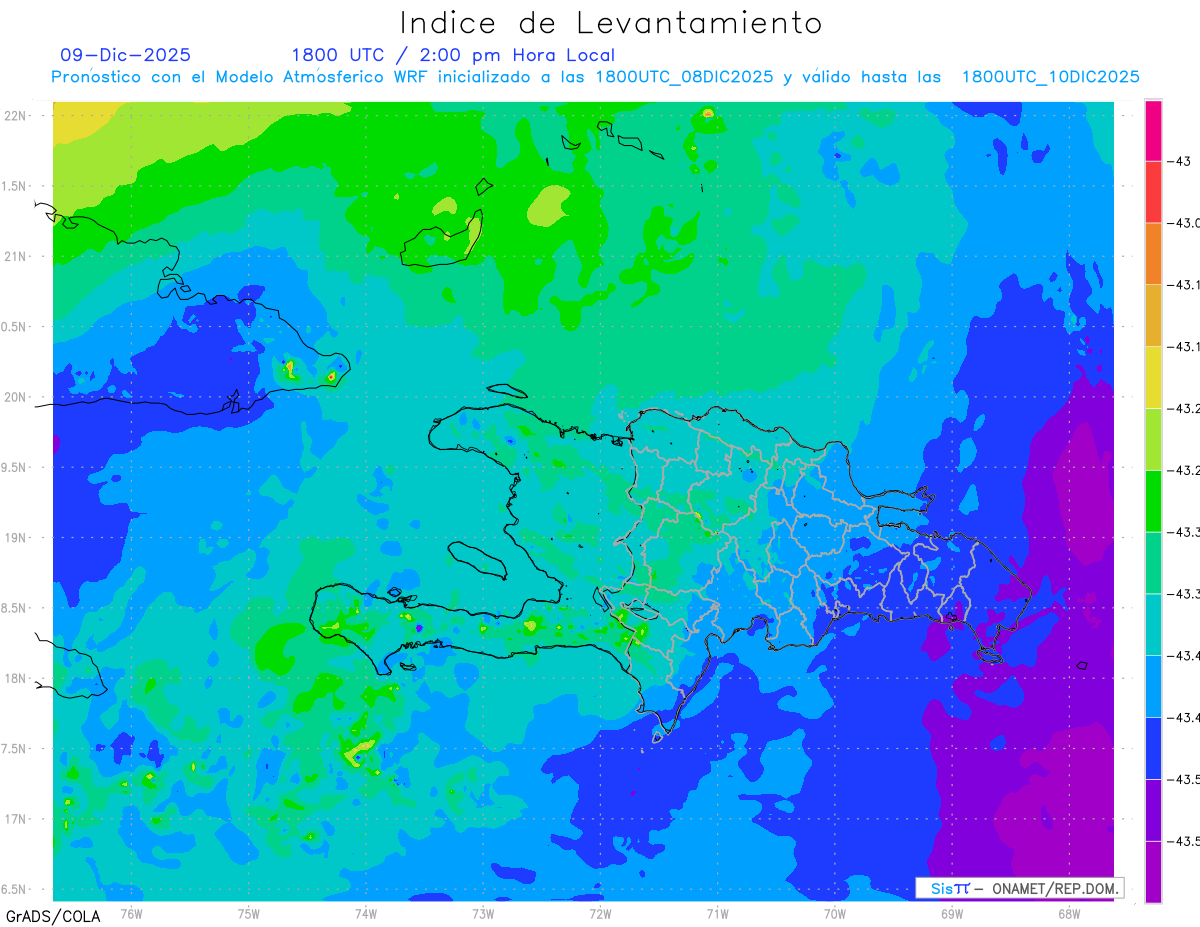
Task: Click the "73W" longitude label
Action: pos(483,913)
